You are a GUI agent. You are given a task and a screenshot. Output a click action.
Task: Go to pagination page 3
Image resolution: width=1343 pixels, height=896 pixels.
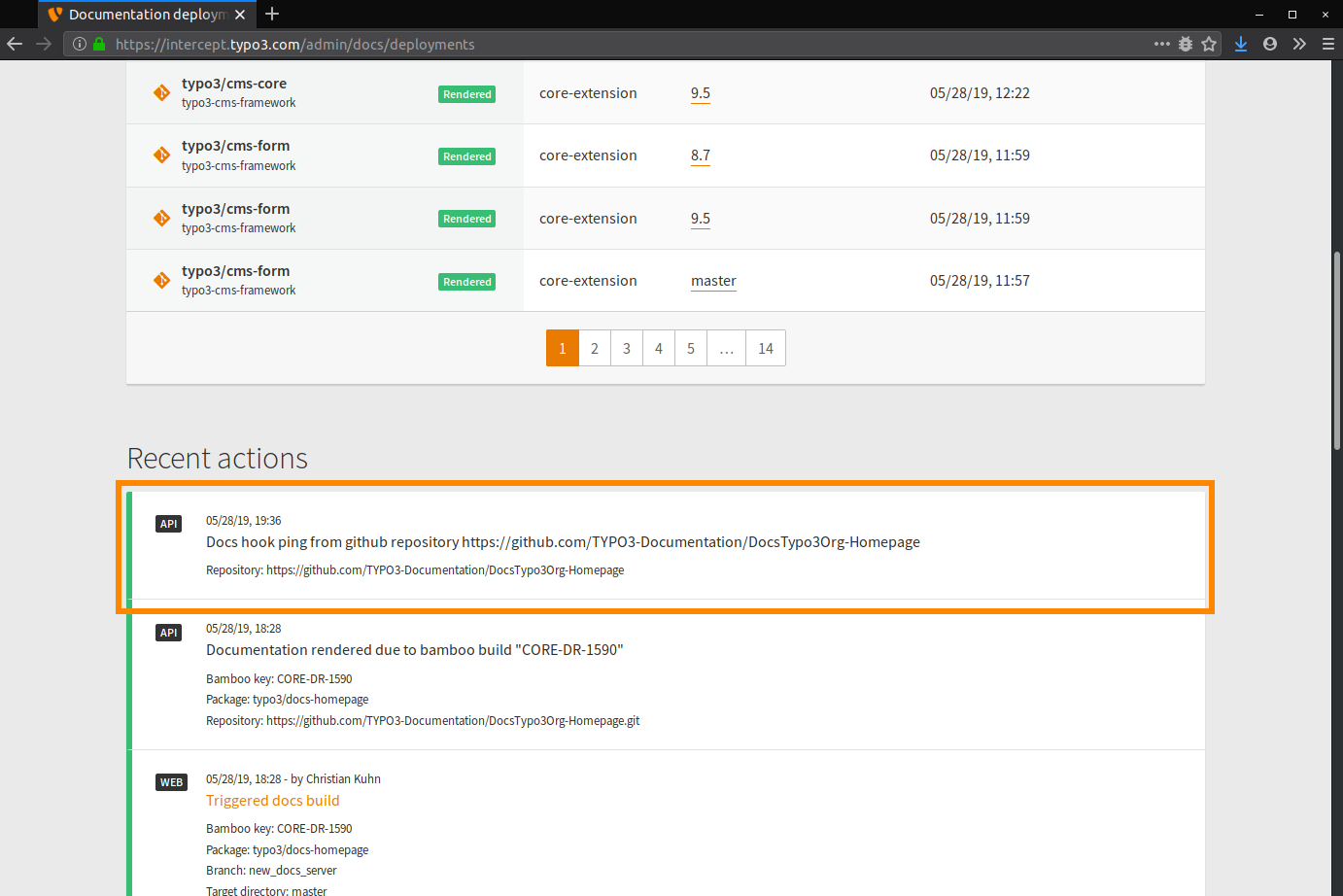(x=627, y=348)
